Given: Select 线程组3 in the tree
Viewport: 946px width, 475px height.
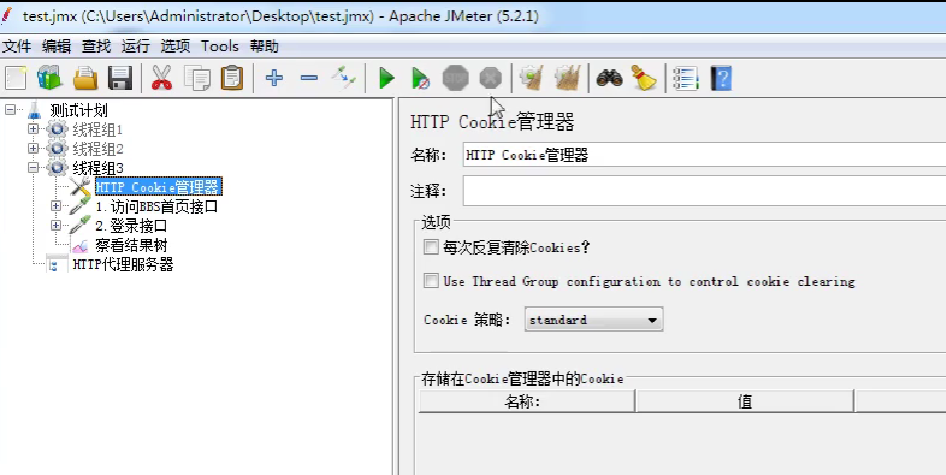Looking at the screenshot, I should (x=98, y=168).
